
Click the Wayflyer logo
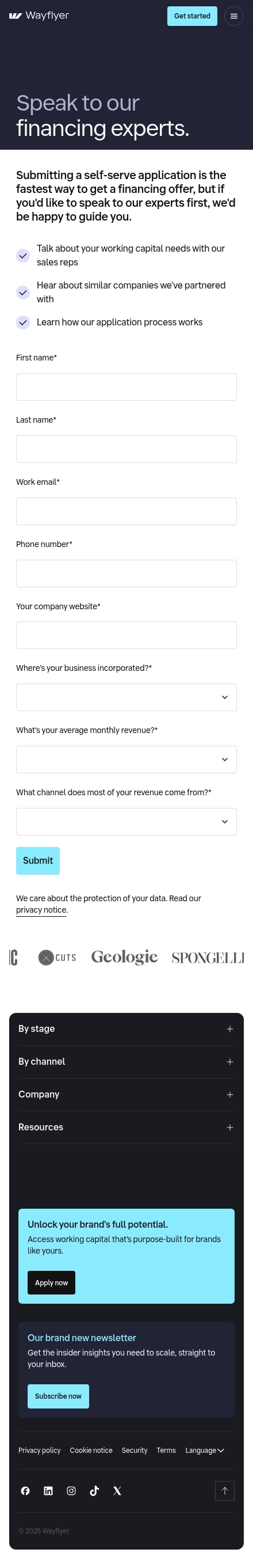pyautogui.click(x=39, y=16)
